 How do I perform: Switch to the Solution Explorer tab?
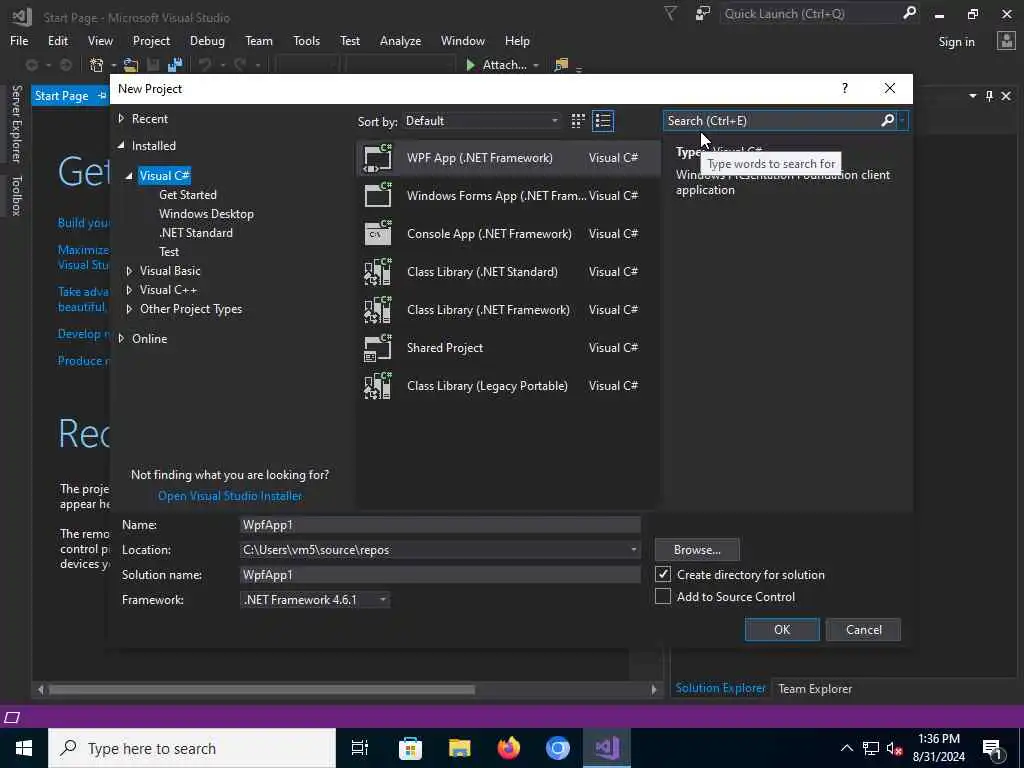click(720, 688)
